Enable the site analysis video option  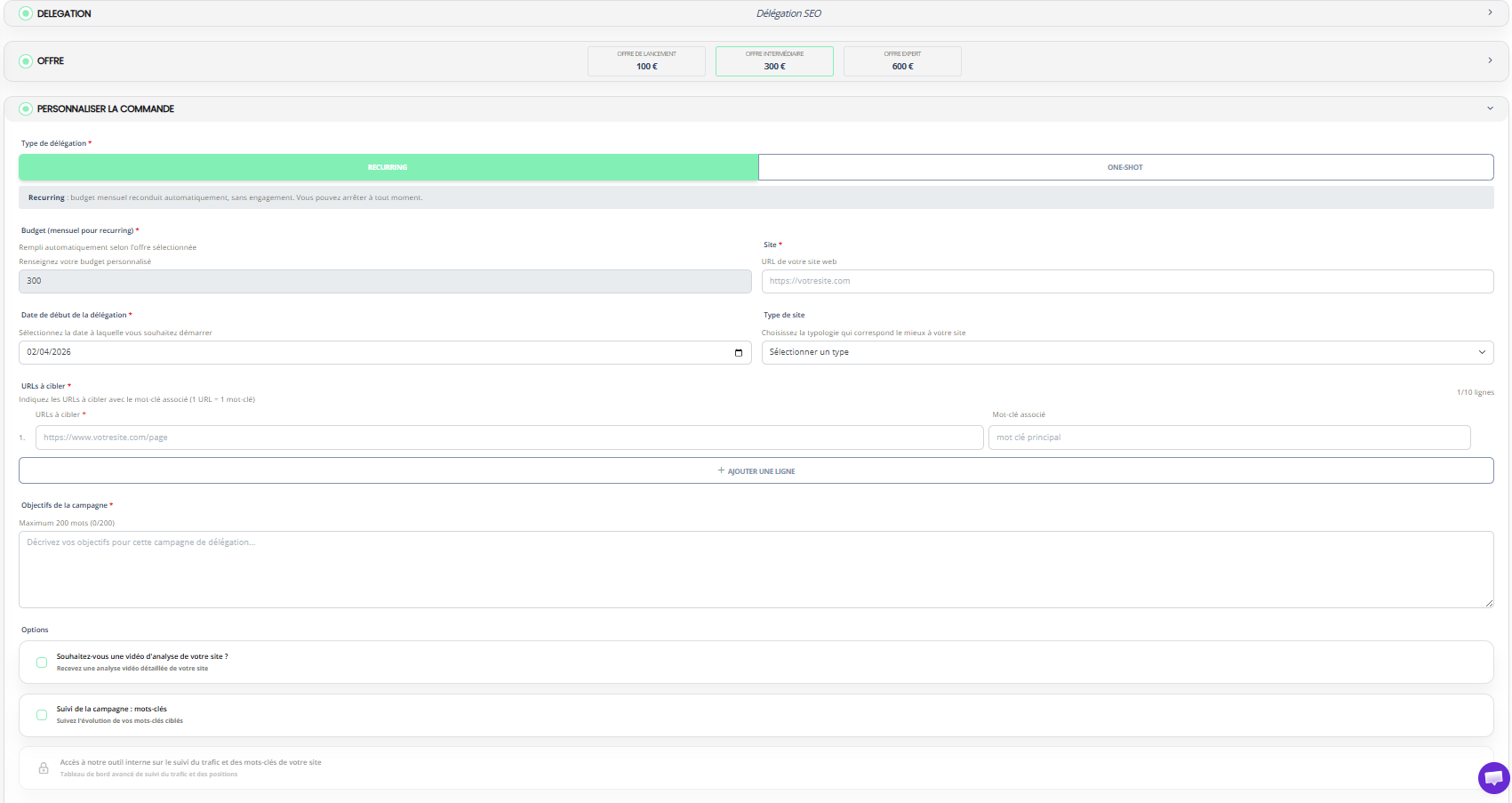coord(42,662)
